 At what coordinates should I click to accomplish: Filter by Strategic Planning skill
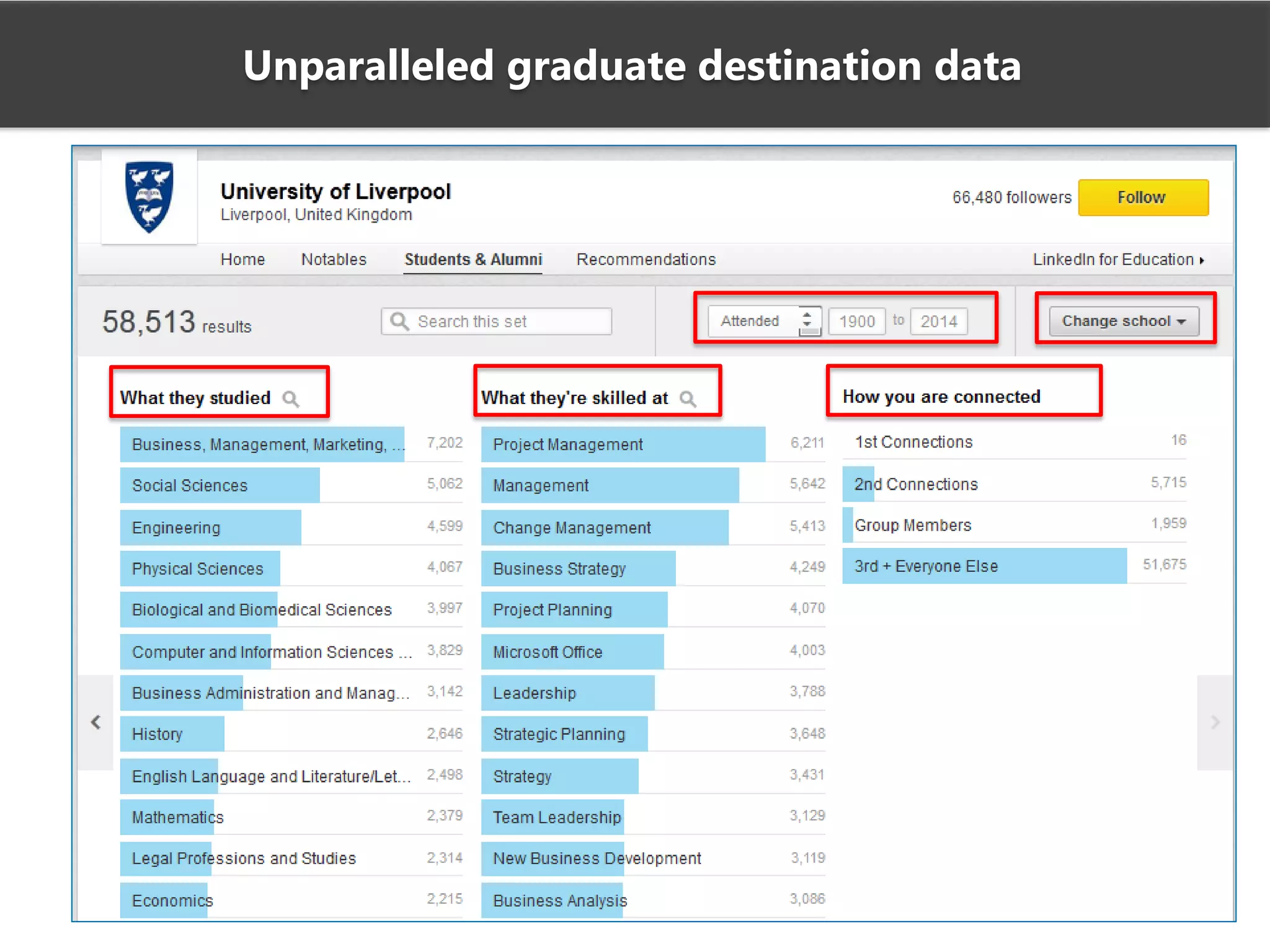[x=653, y=734]
